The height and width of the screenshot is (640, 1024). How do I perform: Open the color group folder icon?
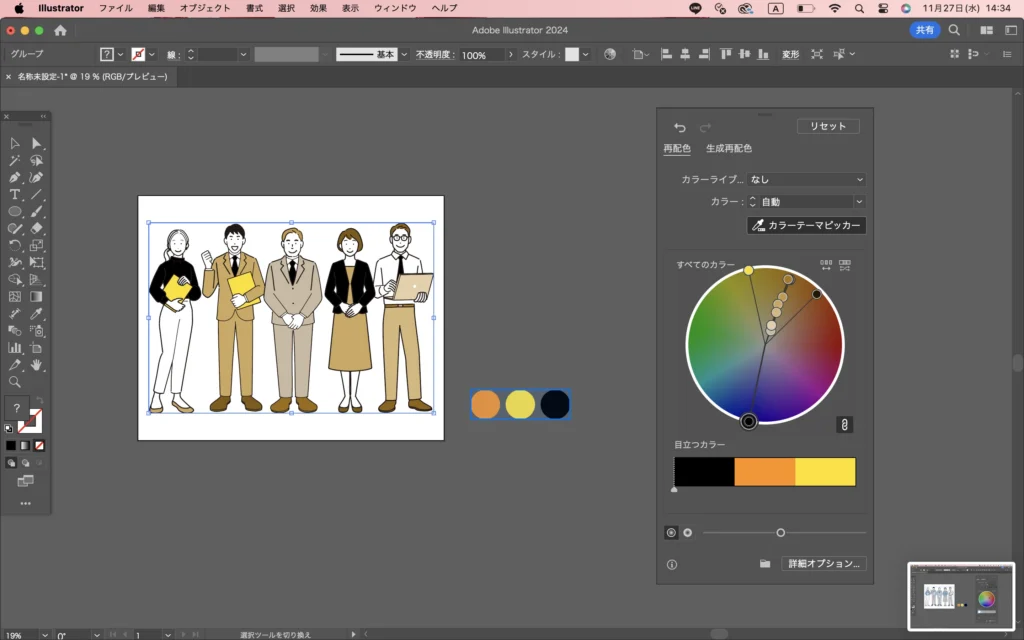tap(765, 564)
